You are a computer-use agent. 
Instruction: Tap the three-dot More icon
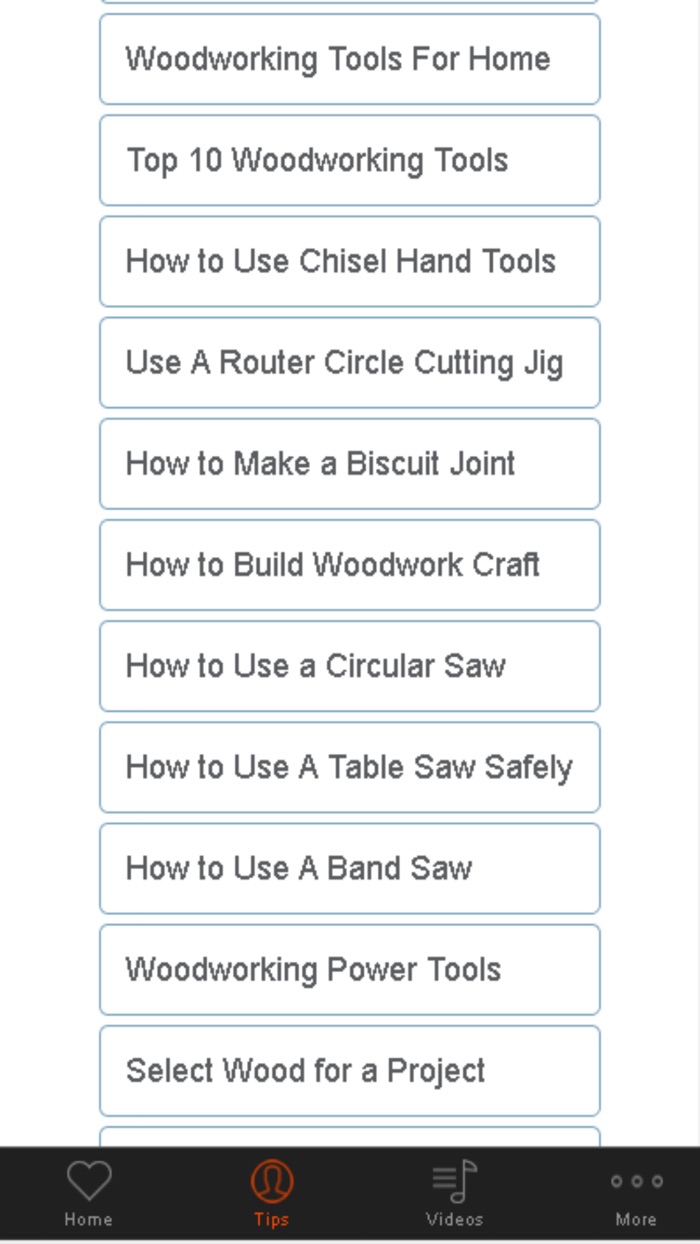click(635, 1181)
